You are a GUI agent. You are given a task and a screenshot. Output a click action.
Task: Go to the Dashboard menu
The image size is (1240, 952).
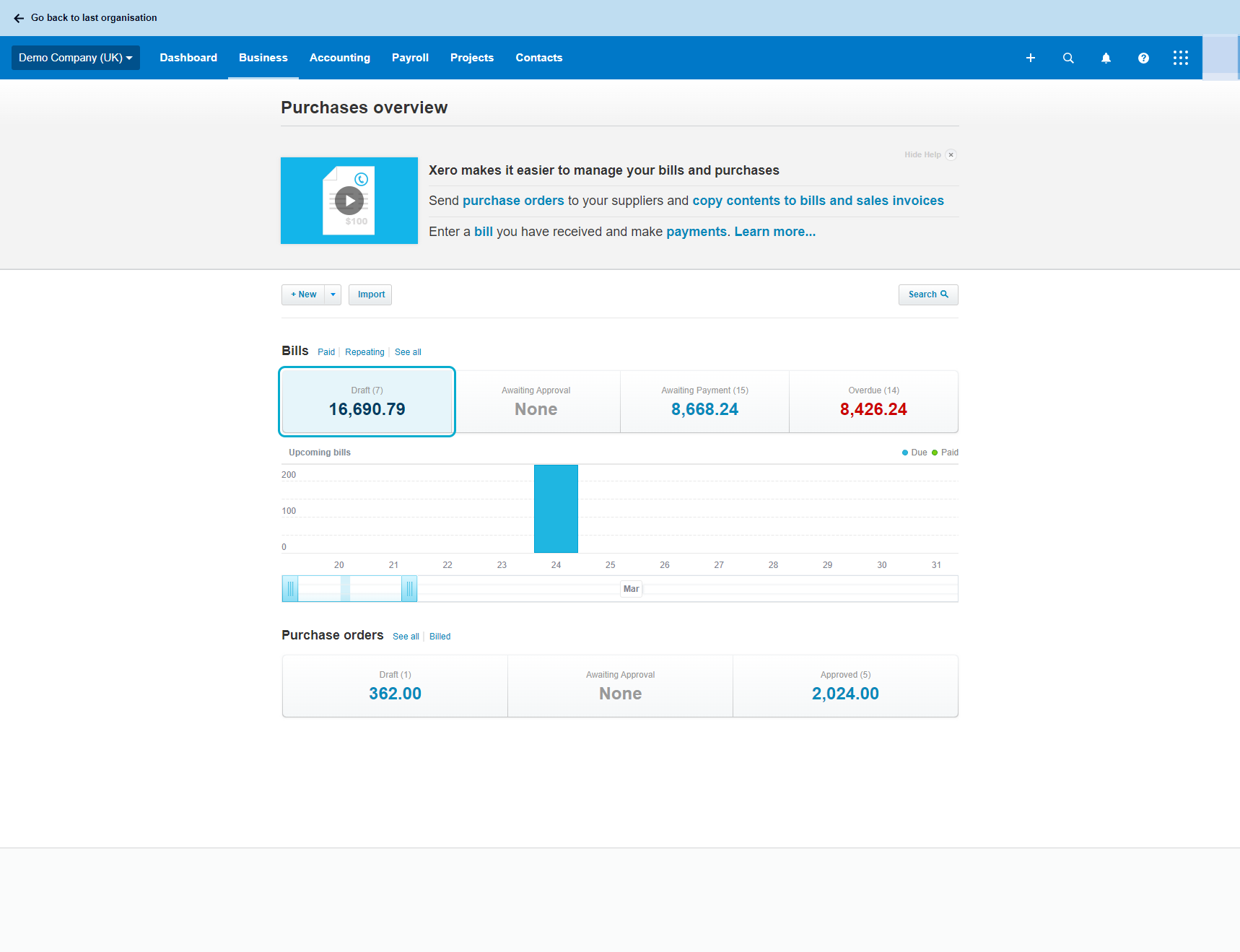point(188,58)
